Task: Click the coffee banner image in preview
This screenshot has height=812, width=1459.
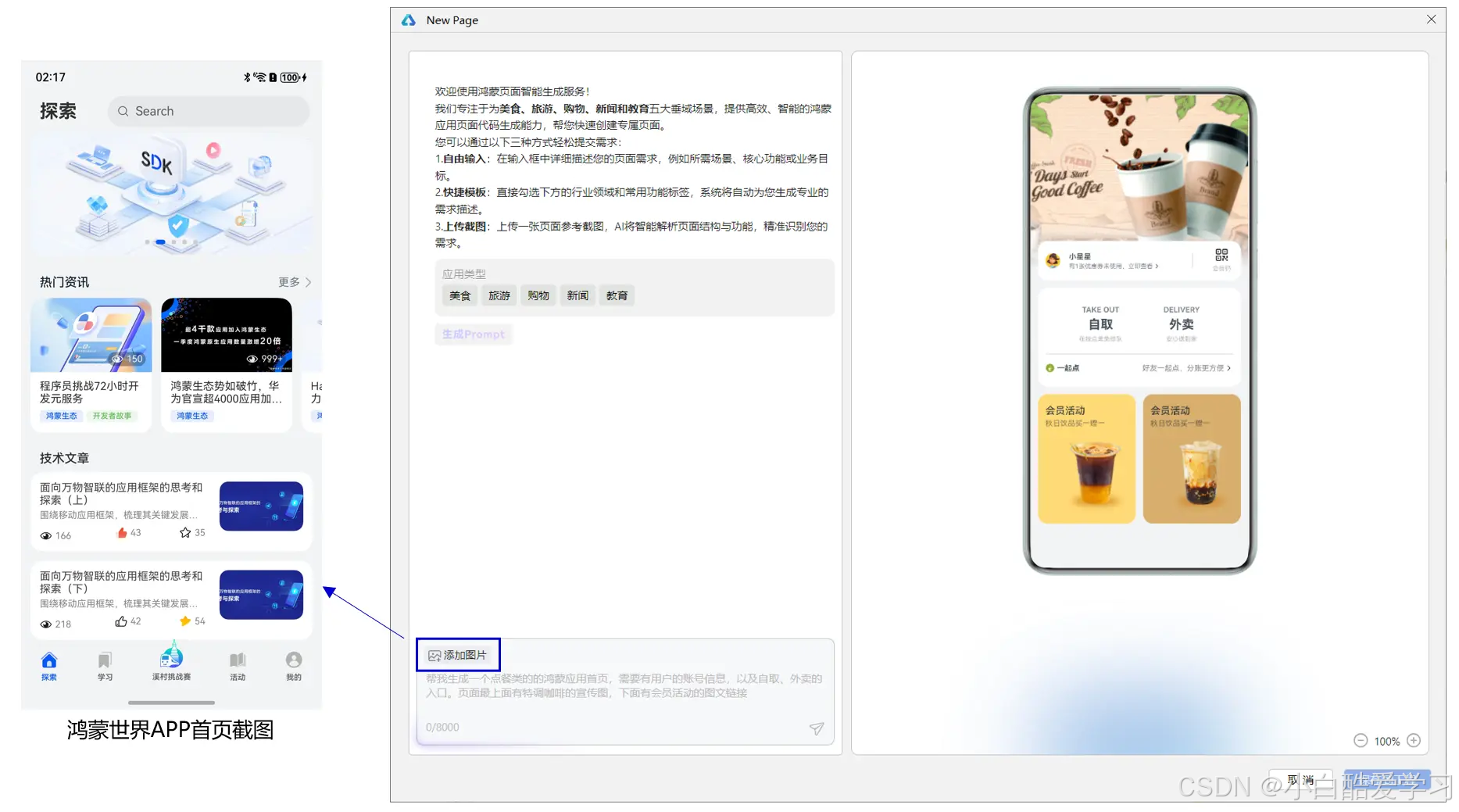Action: [x=1139, y=166]
